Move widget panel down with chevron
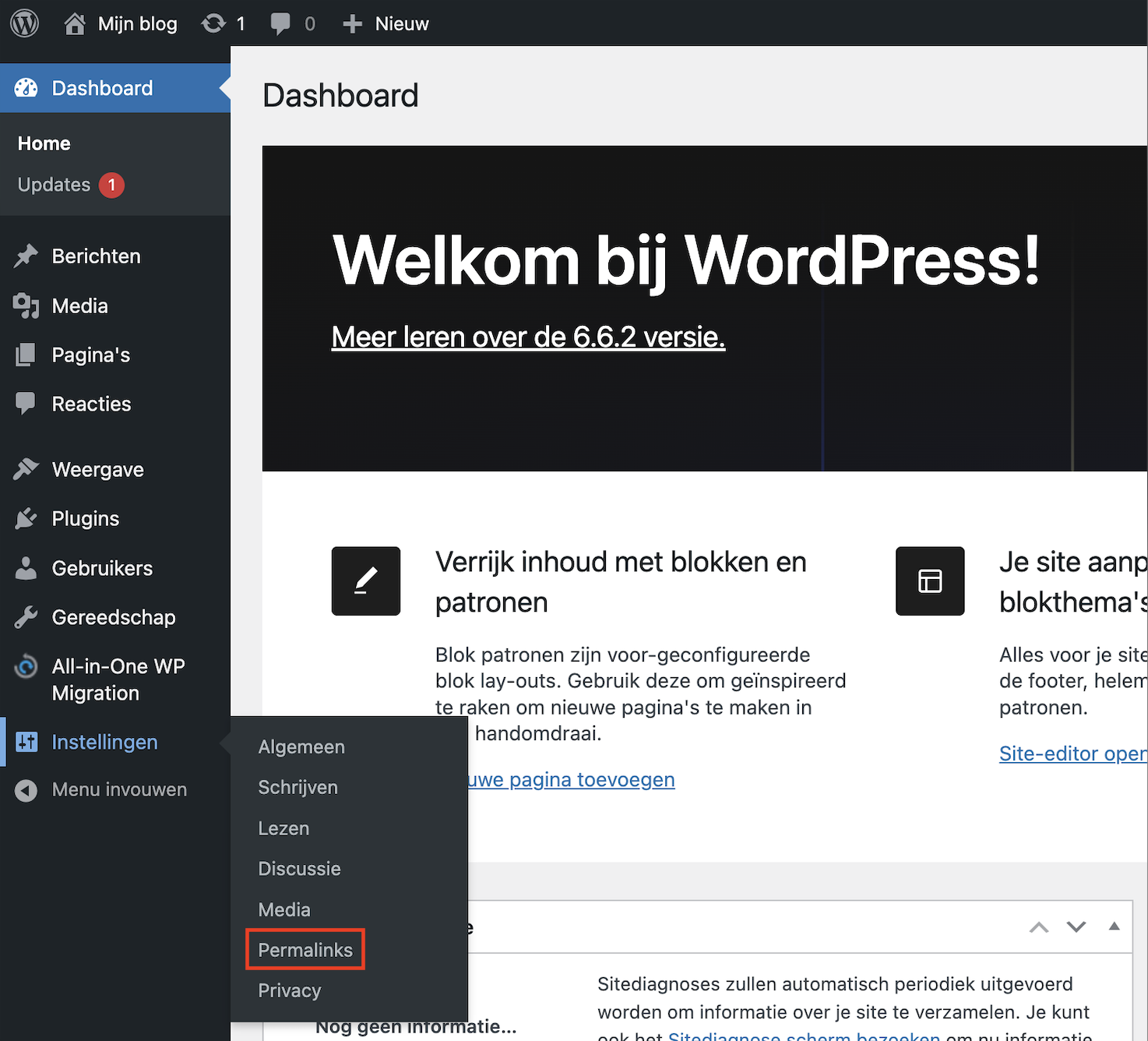This screenshot has width=1148, height=1041. (x=1076, y=927)
